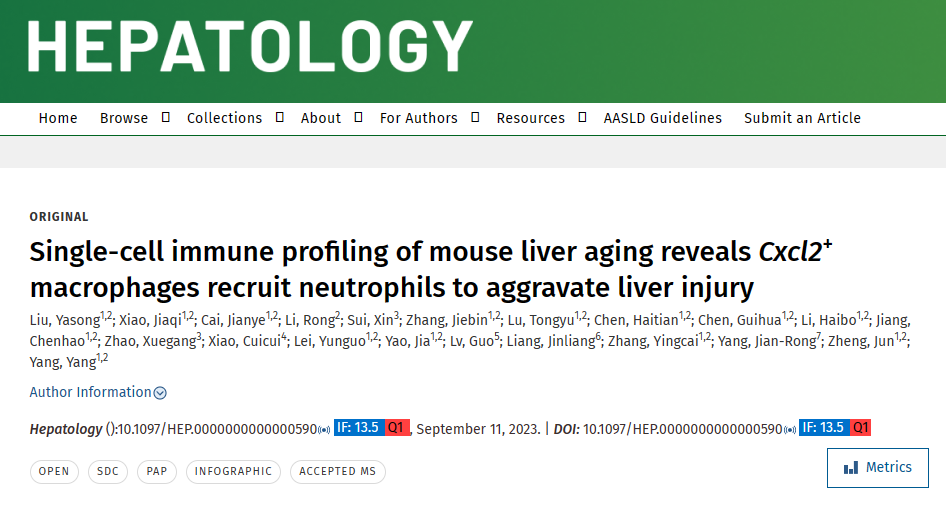The image size is (946, 512).
Task: Open the About dropdown arrow
Action: [x=358, y=117]
